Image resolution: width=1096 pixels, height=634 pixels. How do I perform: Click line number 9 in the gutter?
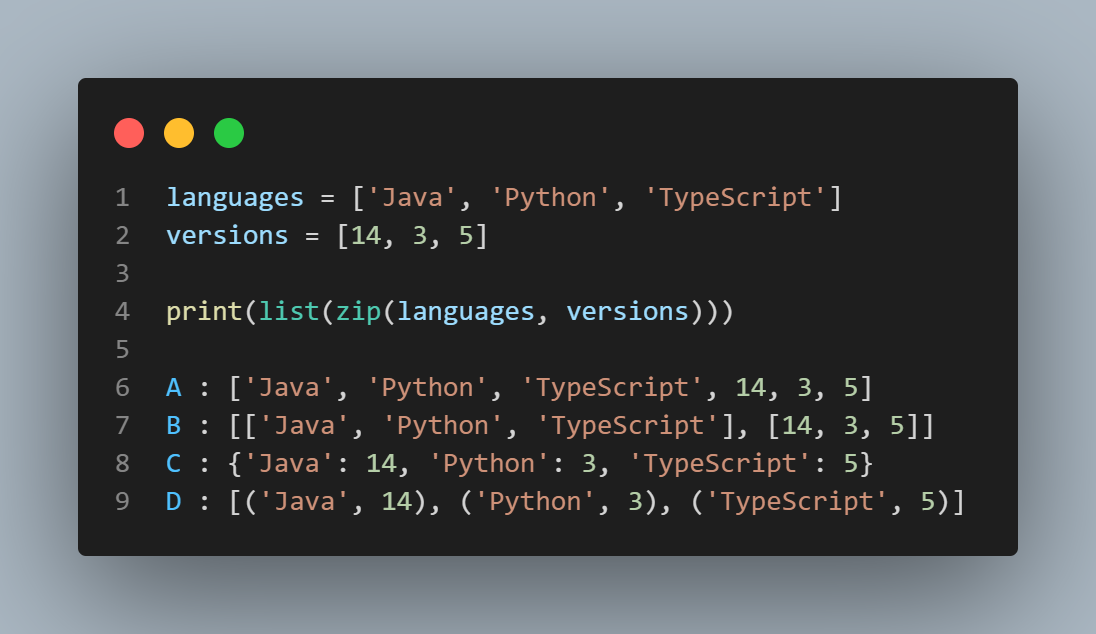coord(122,501)
